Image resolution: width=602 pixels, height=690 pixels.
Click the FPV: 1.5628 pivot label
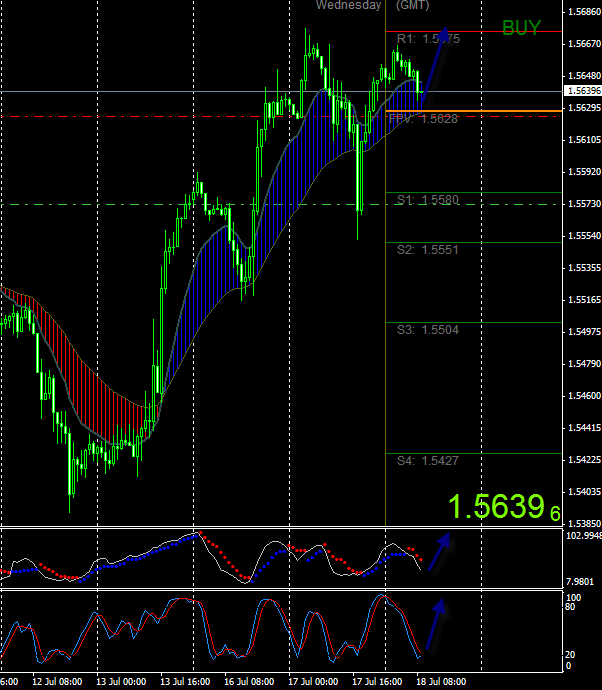[x=423, y=119]
